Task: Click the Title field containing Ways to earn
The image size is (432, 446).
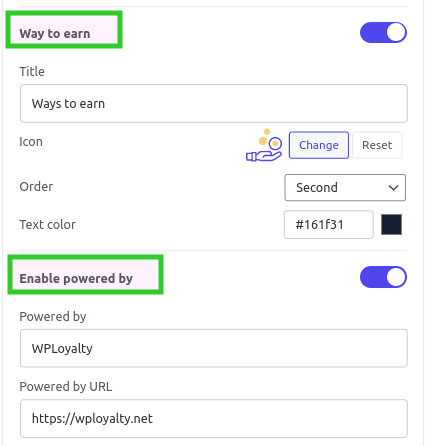Action: pyautogui.click(x=214, y=103)
